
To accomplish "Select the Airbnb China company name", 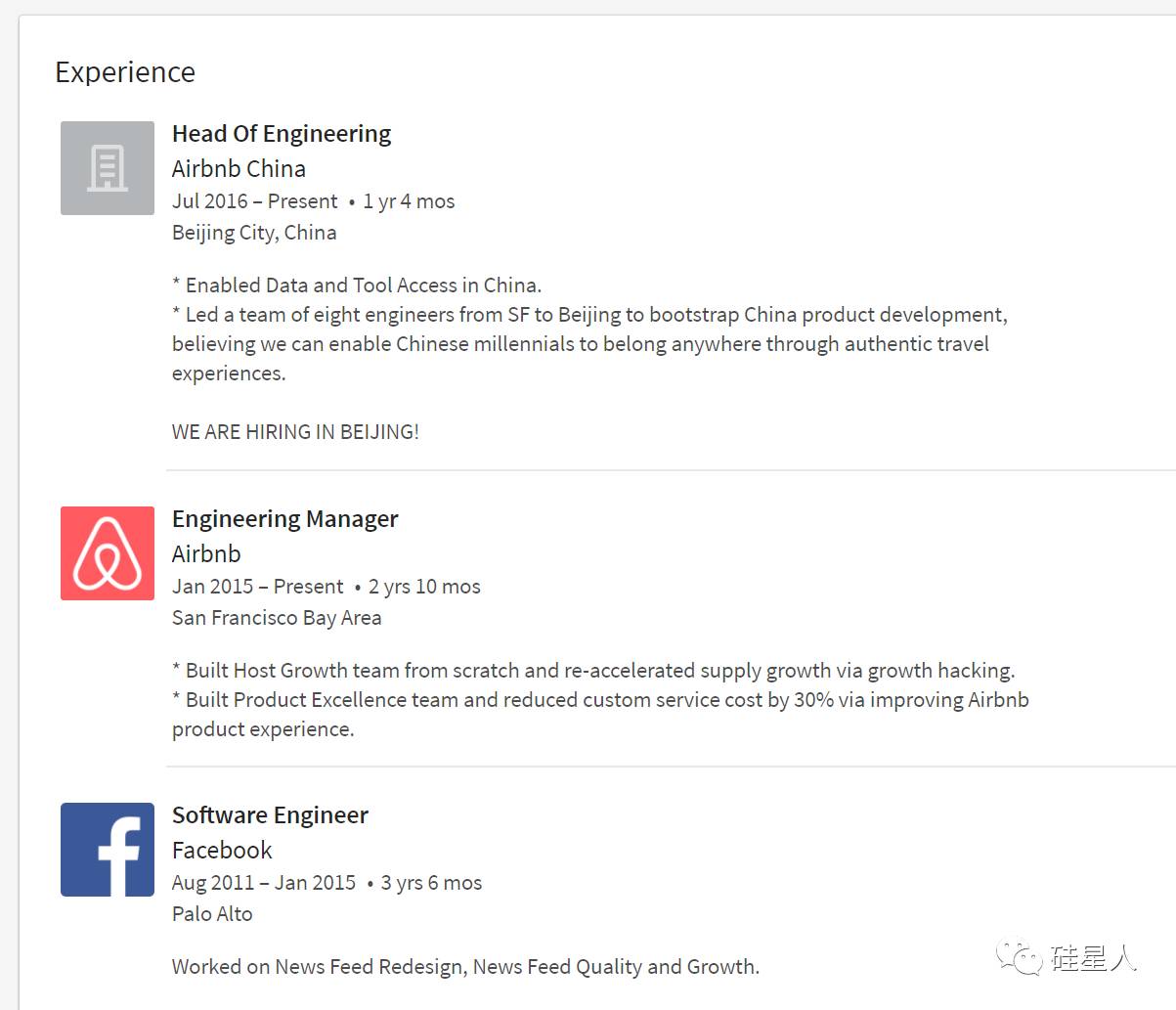I will [239, 169].
